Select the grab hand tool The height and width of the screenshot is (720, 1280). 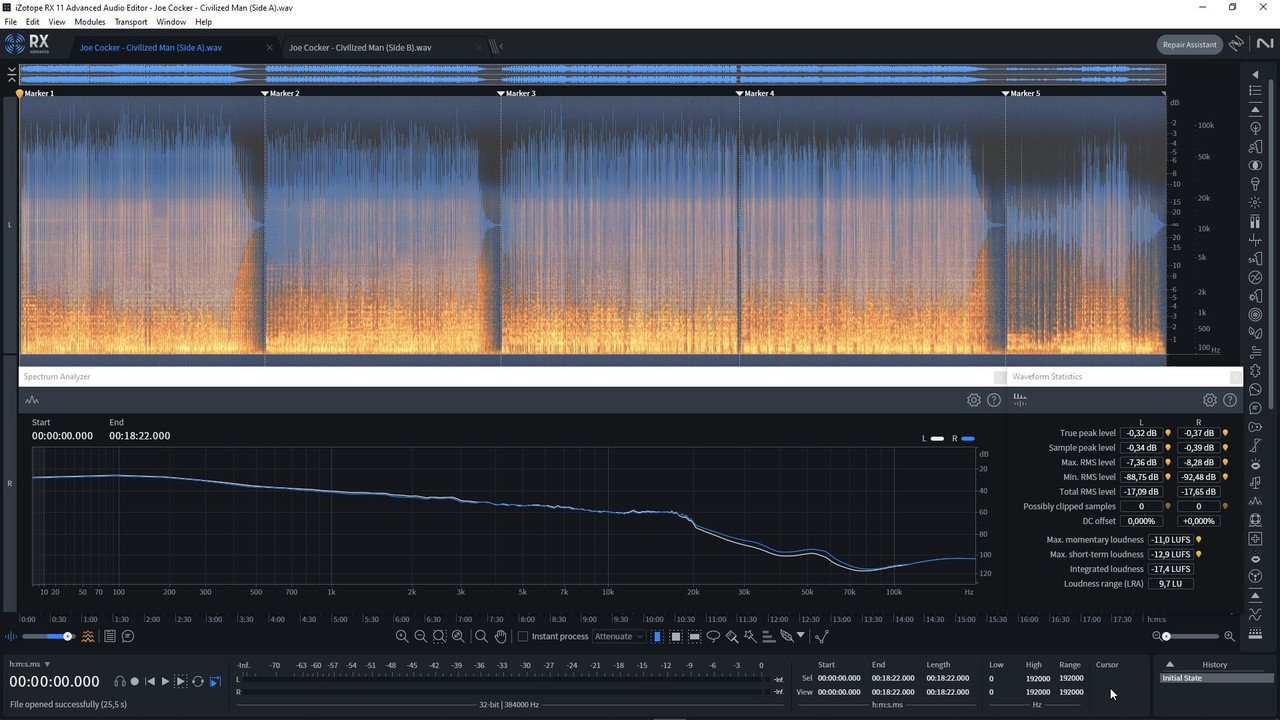pyautogui.click(x=501, y=636)
